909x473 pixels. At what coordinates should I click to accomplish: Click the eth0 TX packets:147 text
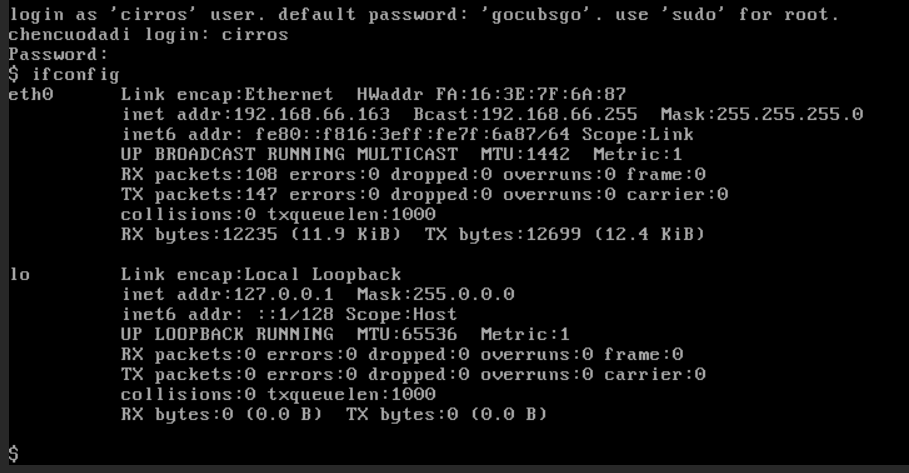[199, 195]
